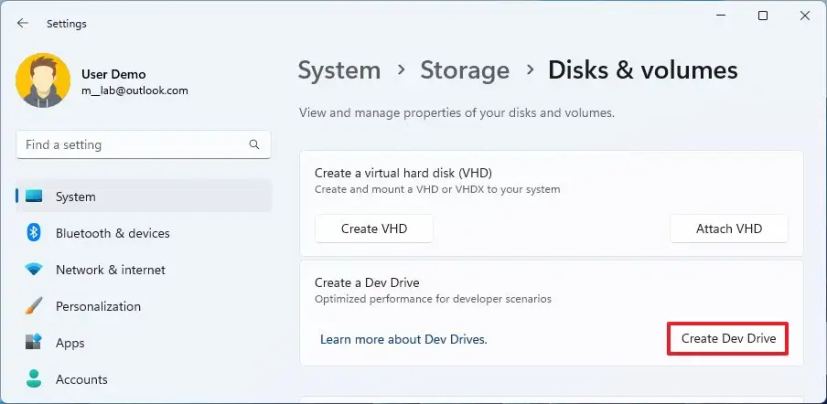
Task: Click the Disks & volumes heading
Action: 642,70
